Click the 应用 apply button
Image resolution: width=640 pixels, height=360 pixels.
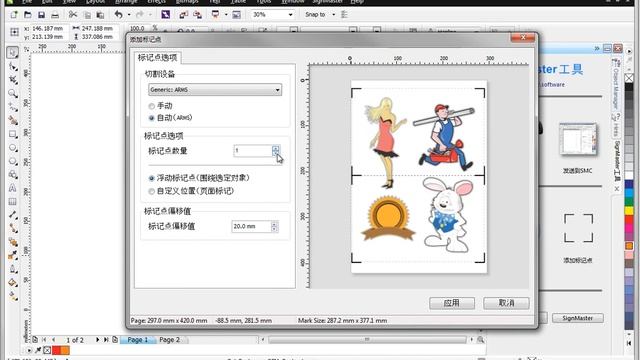(452, 303)
